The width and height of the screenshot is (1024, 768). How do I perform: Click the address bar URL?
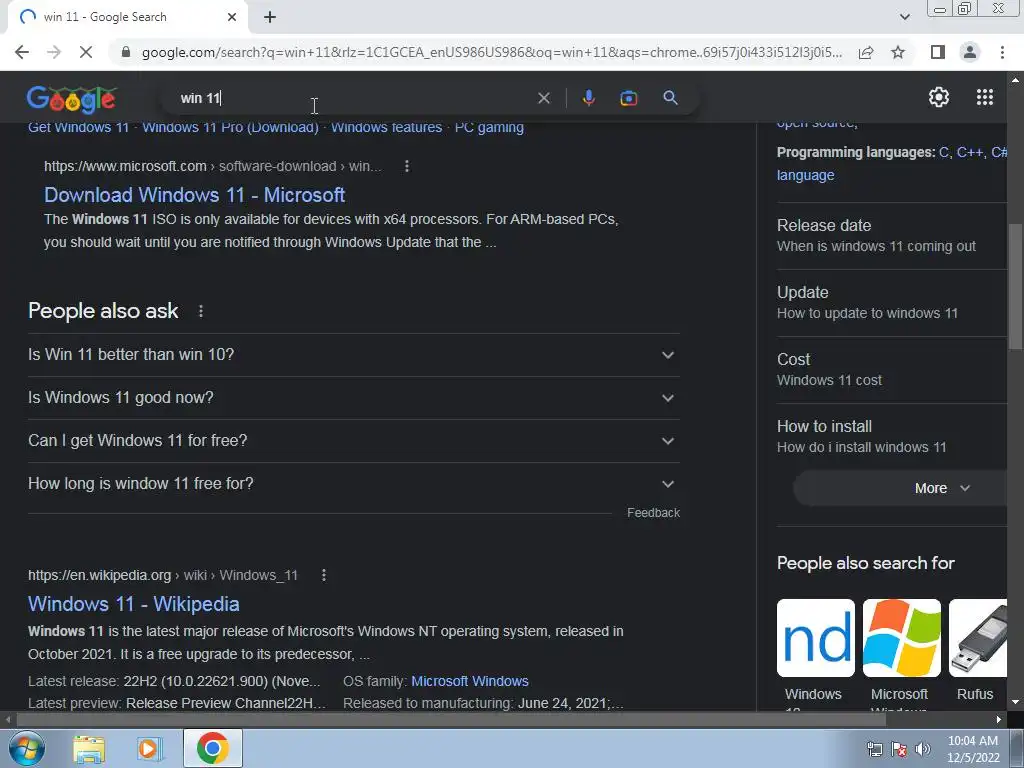point(491,52)
